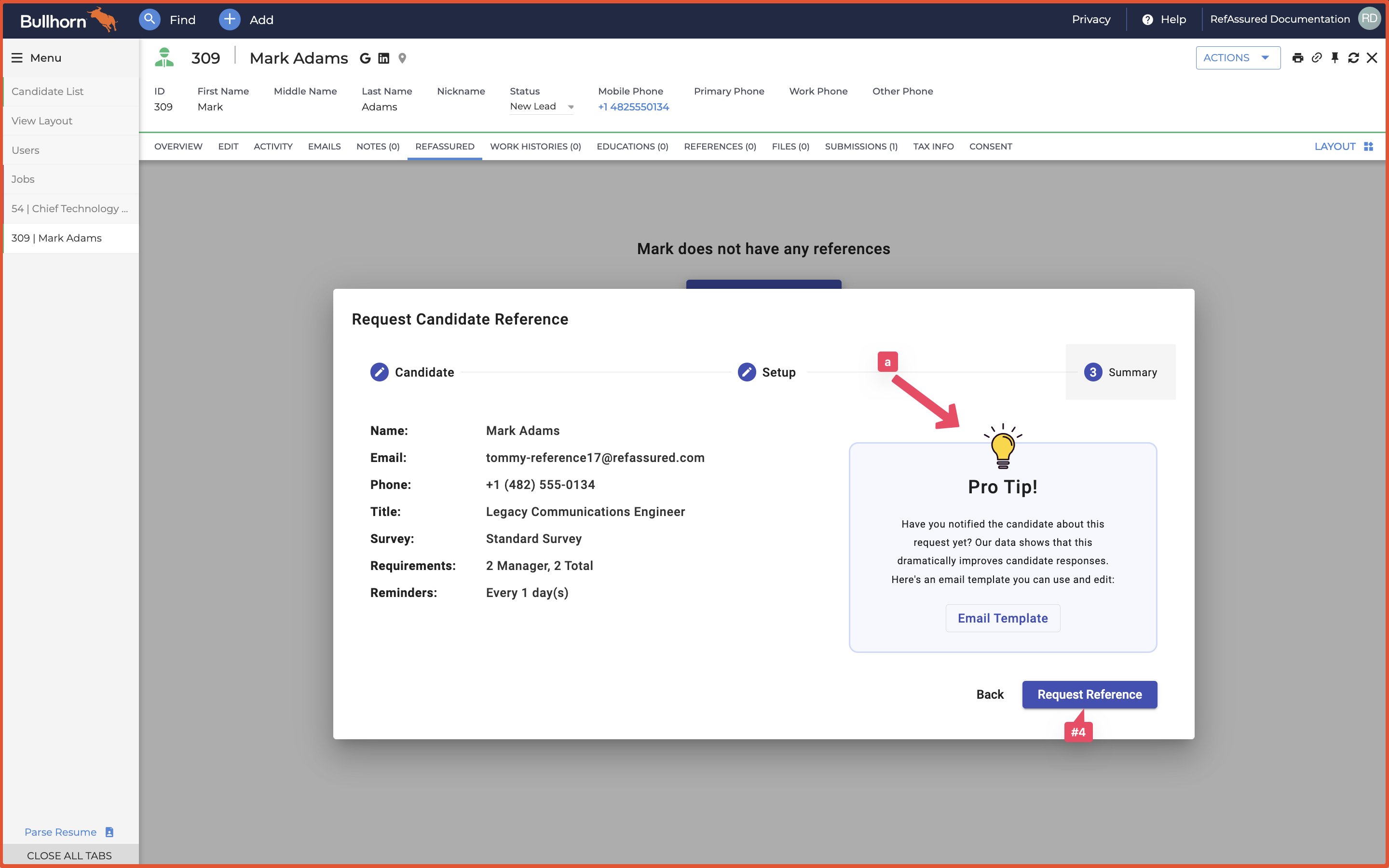
Task: Expand the sidebar Menu hamburger
Action: pos(17,57)
